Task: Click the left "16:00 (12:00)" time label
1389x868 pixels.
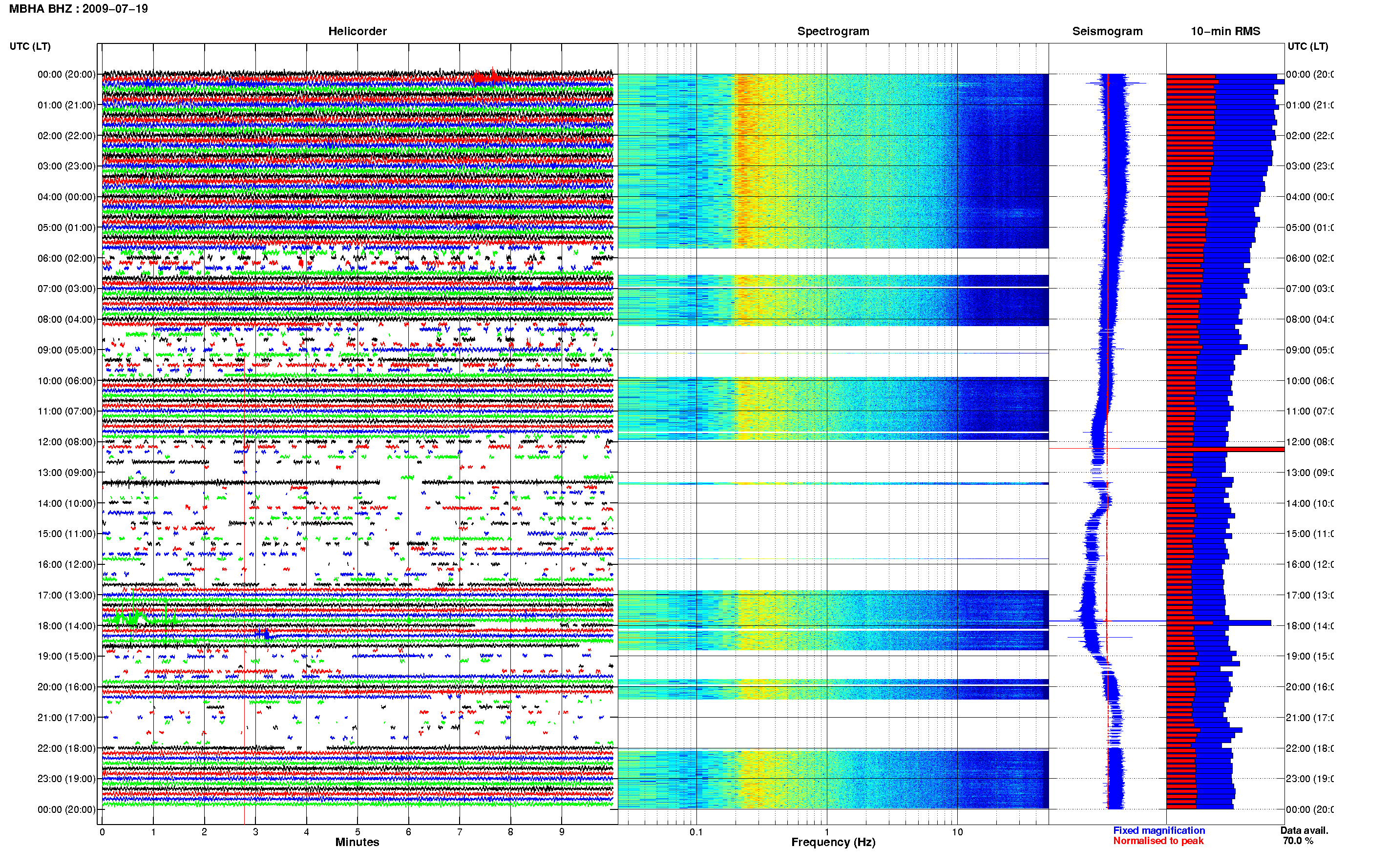Action: pos(66,564)
